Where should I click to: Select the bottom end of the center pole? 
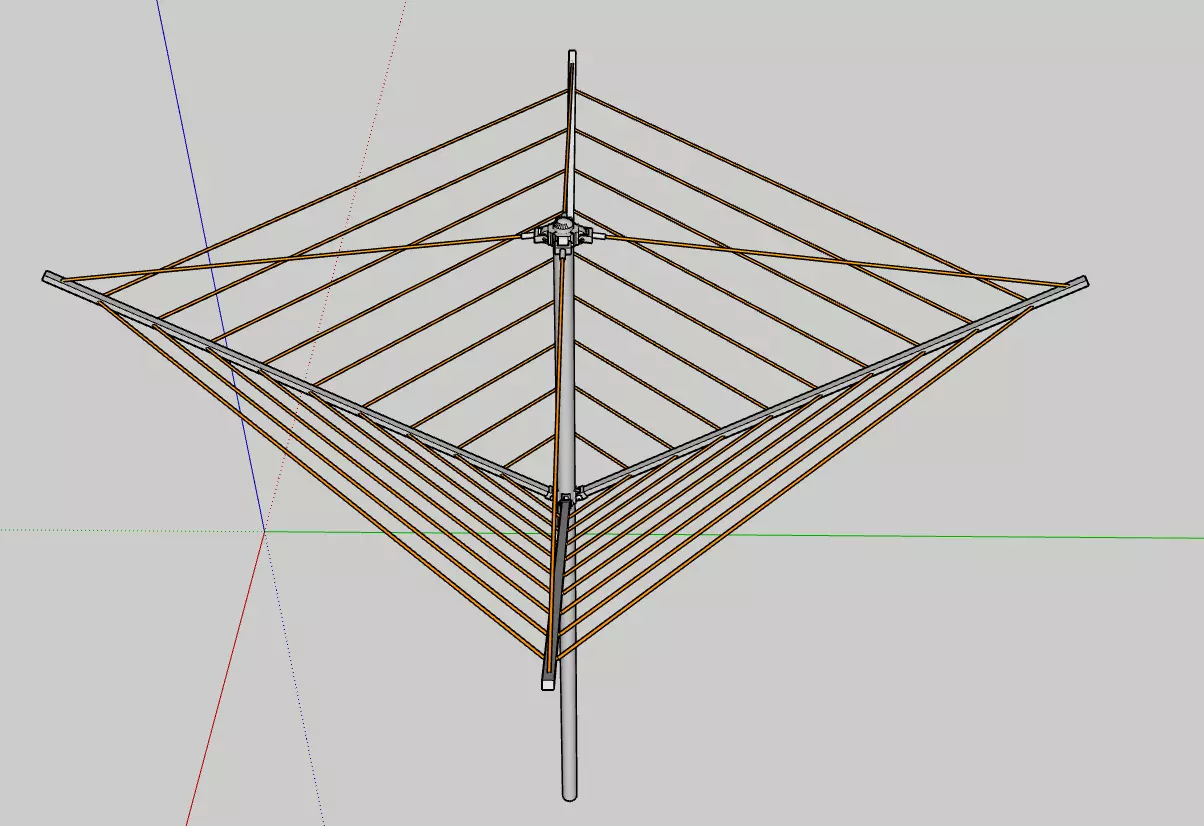tap(569, 793)
